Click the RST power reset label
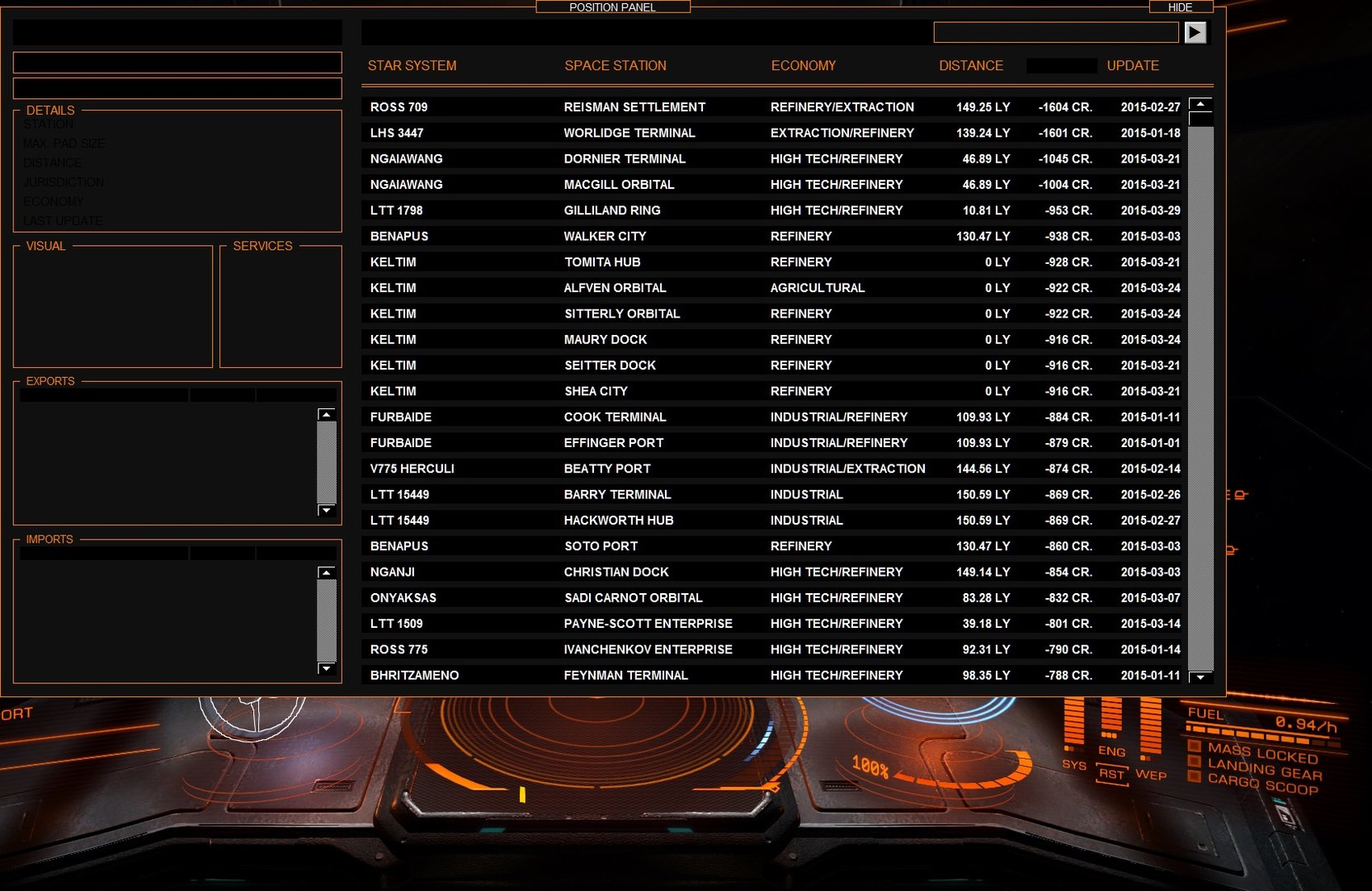Image resolution: width=1372 pixels, height=891 pixels. [x=1111, y=774]
